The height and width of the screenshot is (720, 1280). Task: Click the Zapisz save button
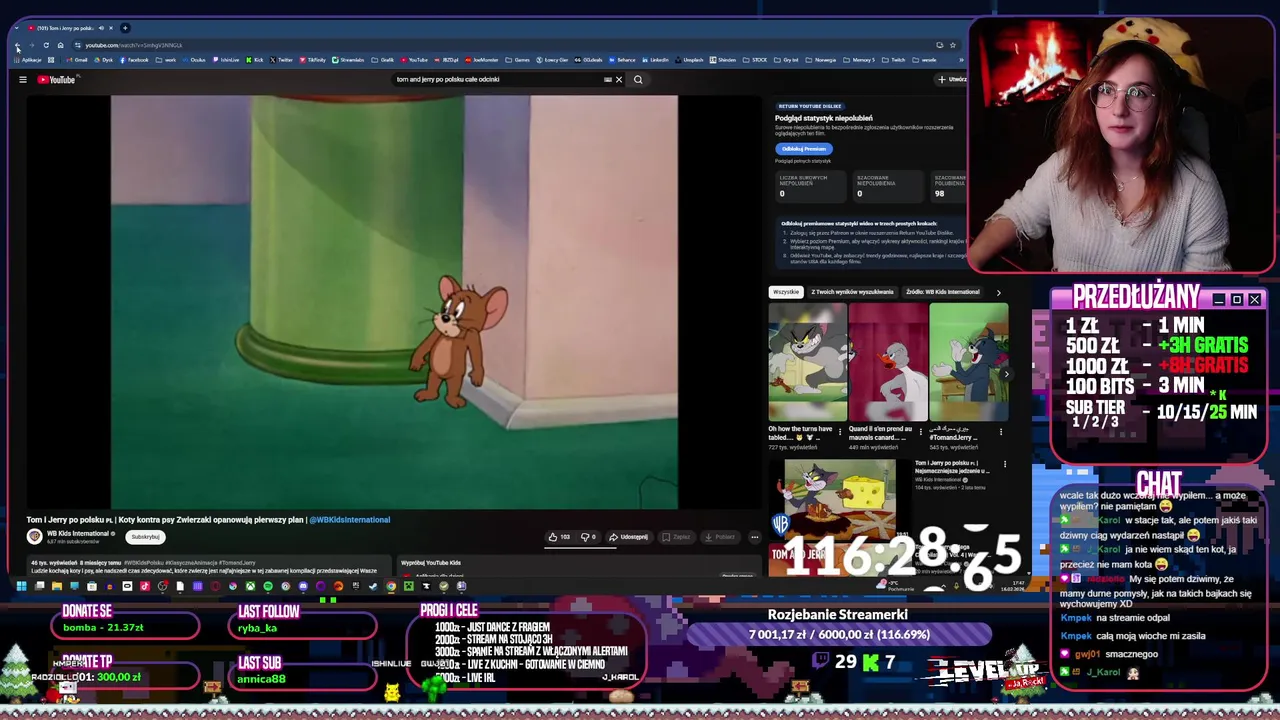(x=676, y=537)
